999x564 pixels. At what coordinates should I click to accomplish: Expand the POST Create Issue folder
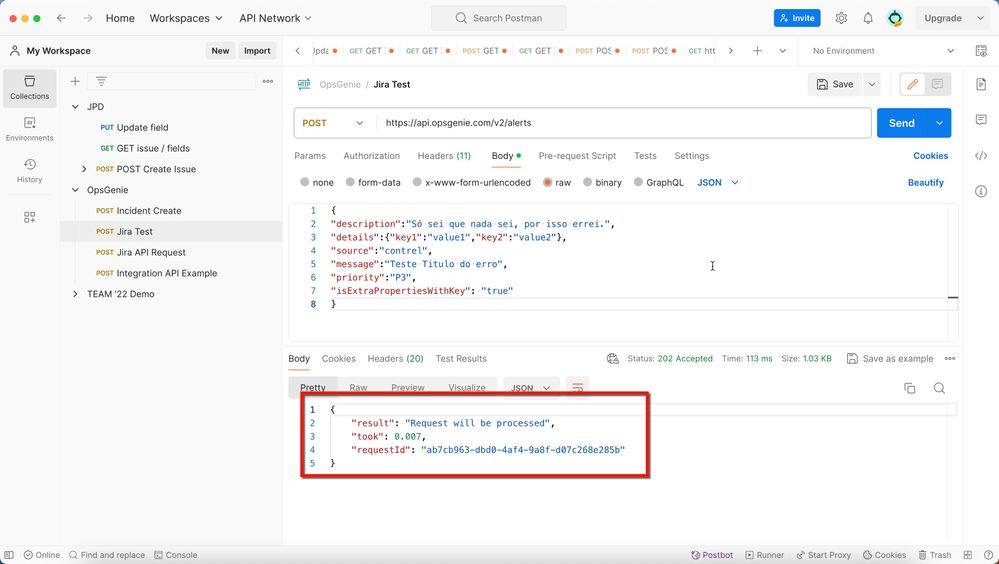(84, 169)
